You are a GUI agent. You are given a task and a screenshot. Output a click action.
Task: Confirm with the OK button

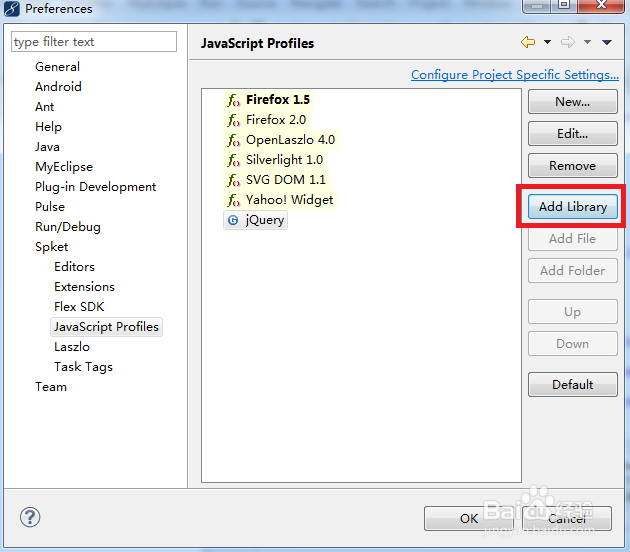(x=468, y=518)
